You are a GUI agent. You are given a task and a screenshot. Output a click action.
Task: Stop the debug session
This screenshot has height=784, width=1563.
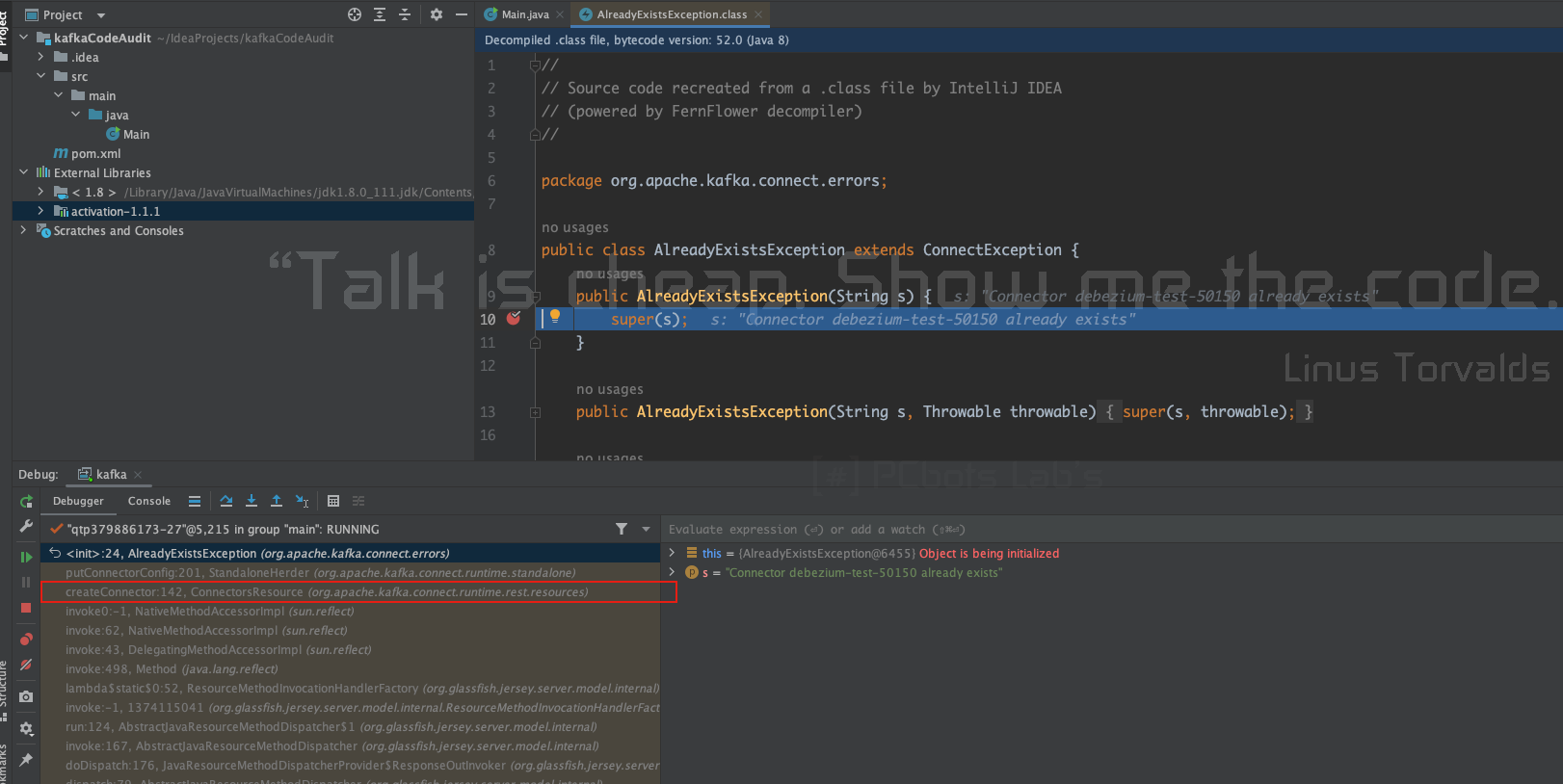[x=26, y=608]
